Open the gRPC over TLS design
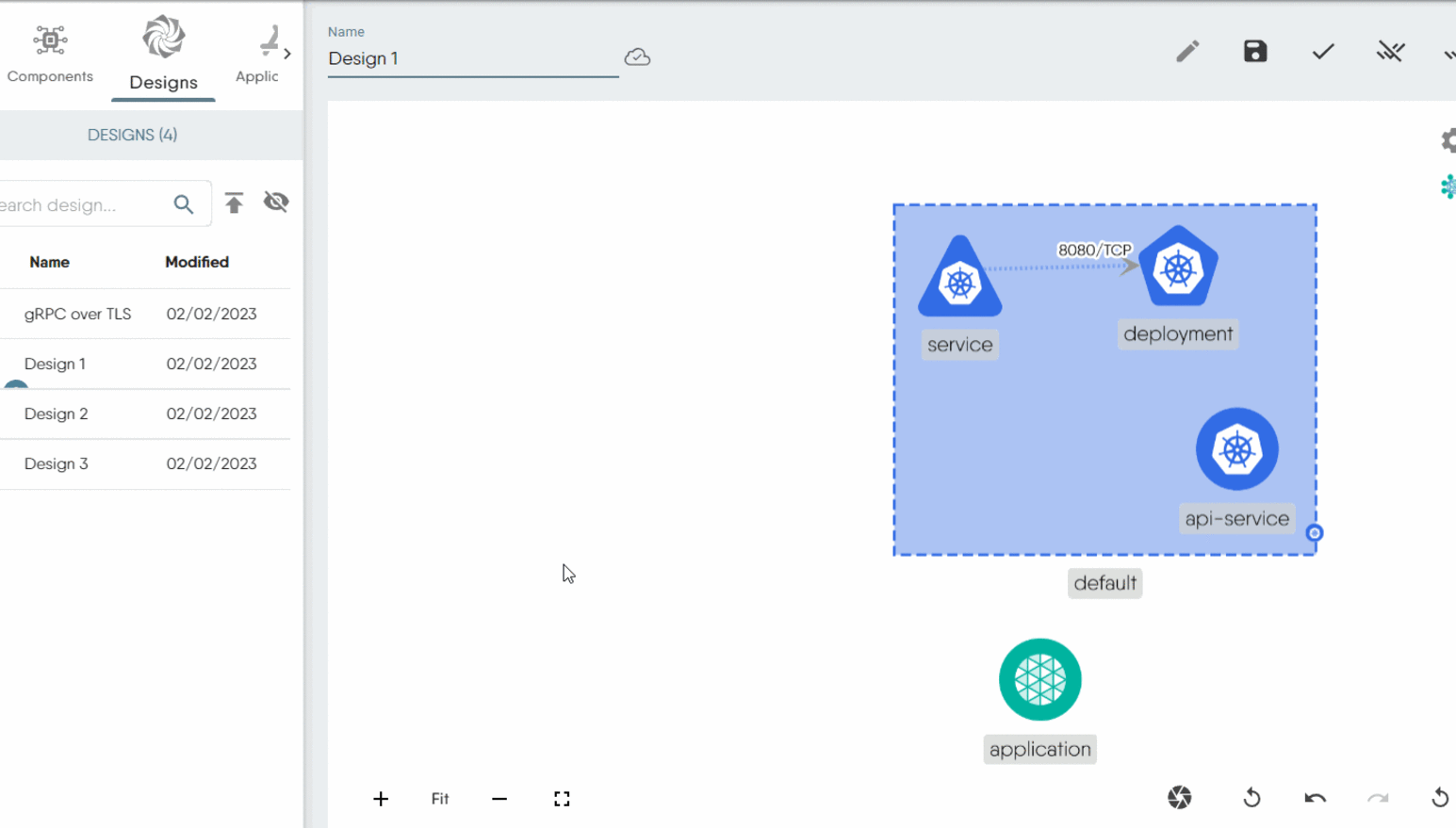The width and height of the screenshot is (1456, 828). click(77, 314)
